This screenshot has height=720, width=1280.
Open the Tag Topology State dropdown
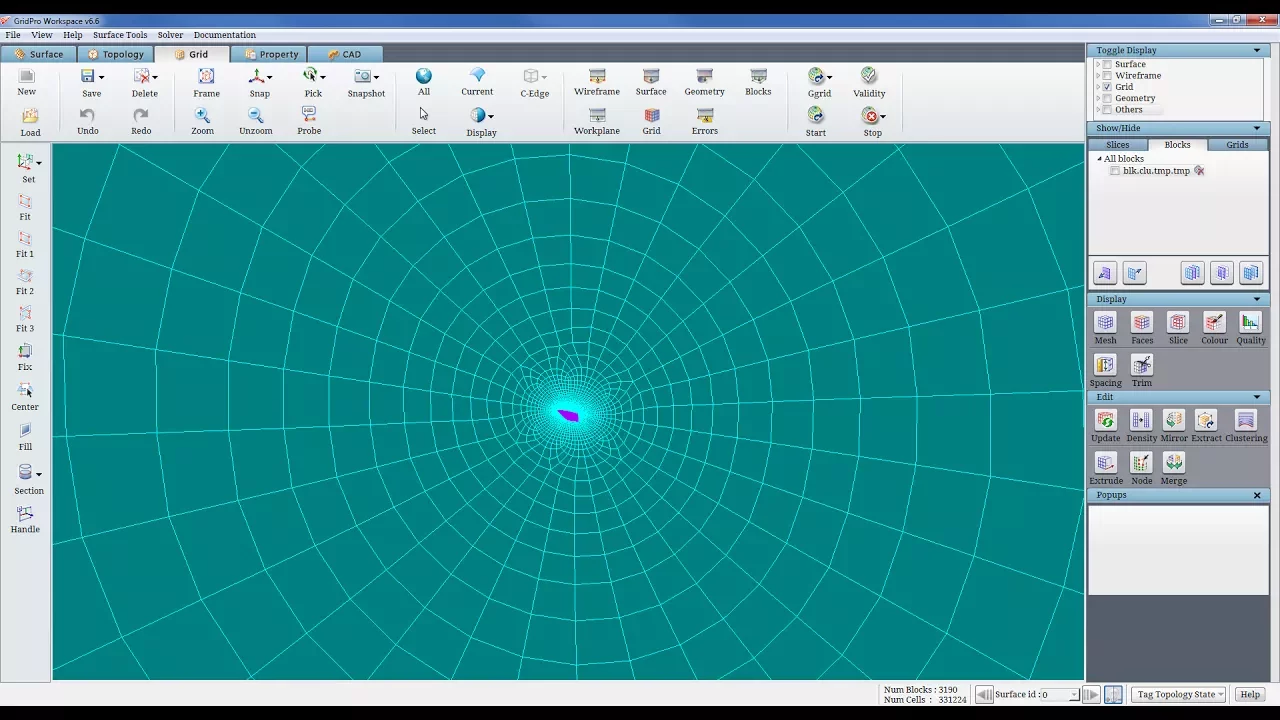click(x=1179, y=694)
